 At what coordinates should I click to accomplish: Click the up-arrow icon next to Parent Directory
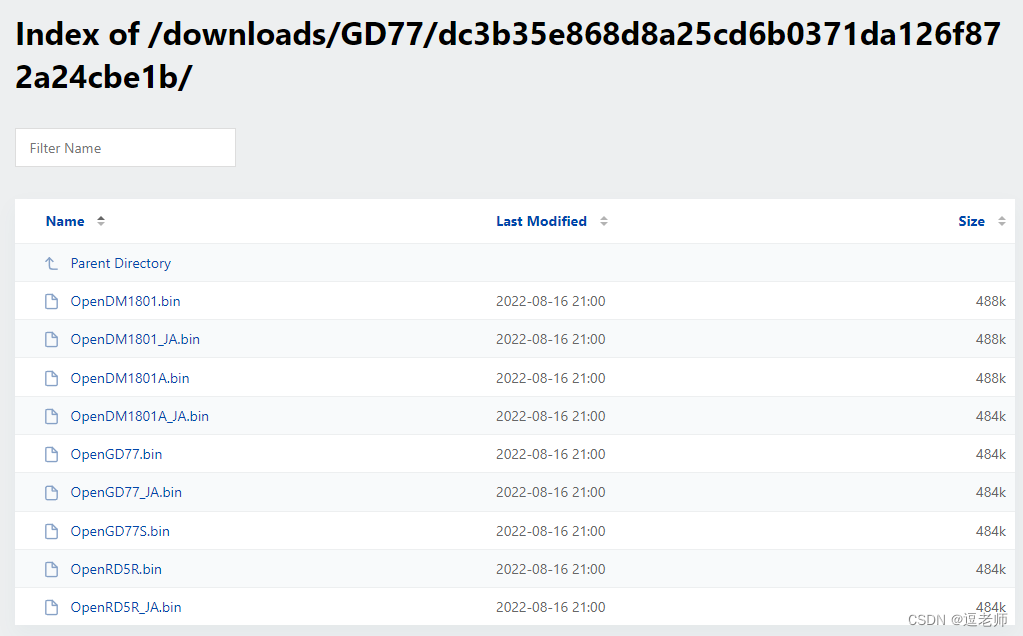(x=52, y=264)
